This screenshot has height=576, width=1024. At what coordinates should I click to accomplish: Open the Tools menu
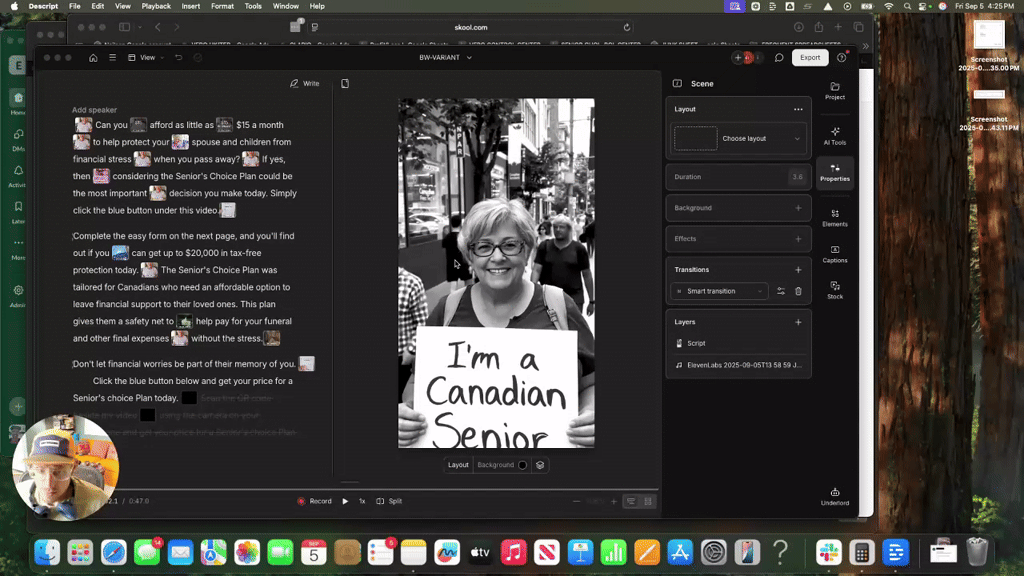coord(253,6)
